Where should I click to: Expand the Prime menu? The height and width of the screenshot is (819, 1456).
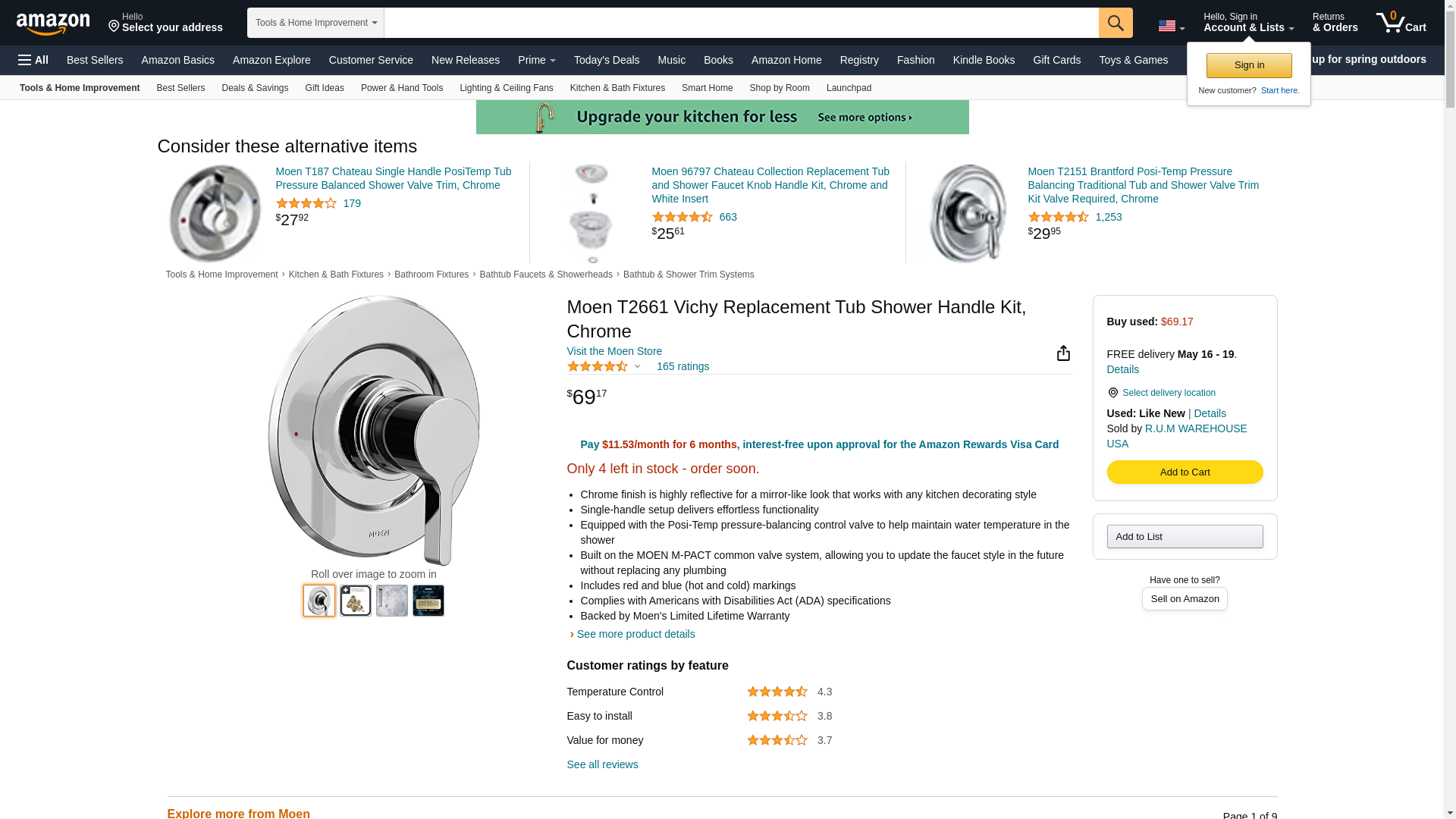(x=536, y=60)
